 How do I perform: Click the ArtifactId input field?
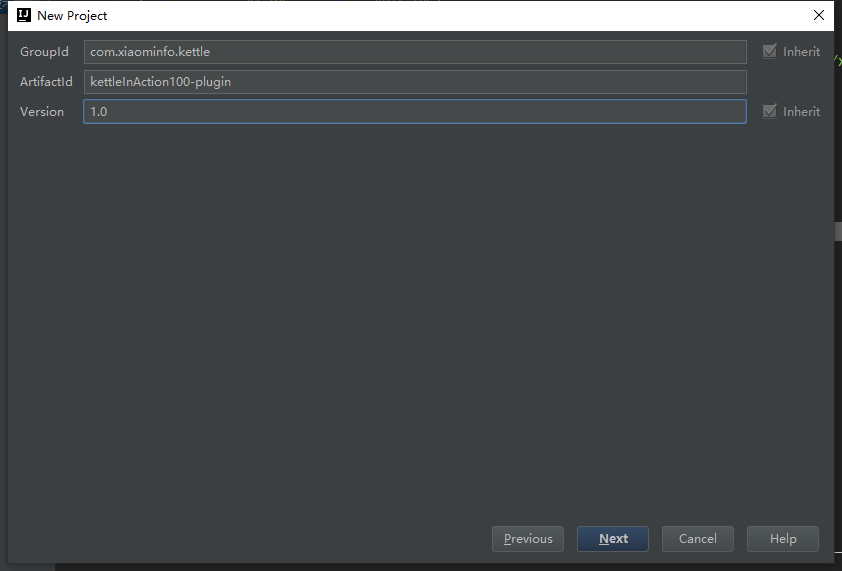[x=415, y=82]
